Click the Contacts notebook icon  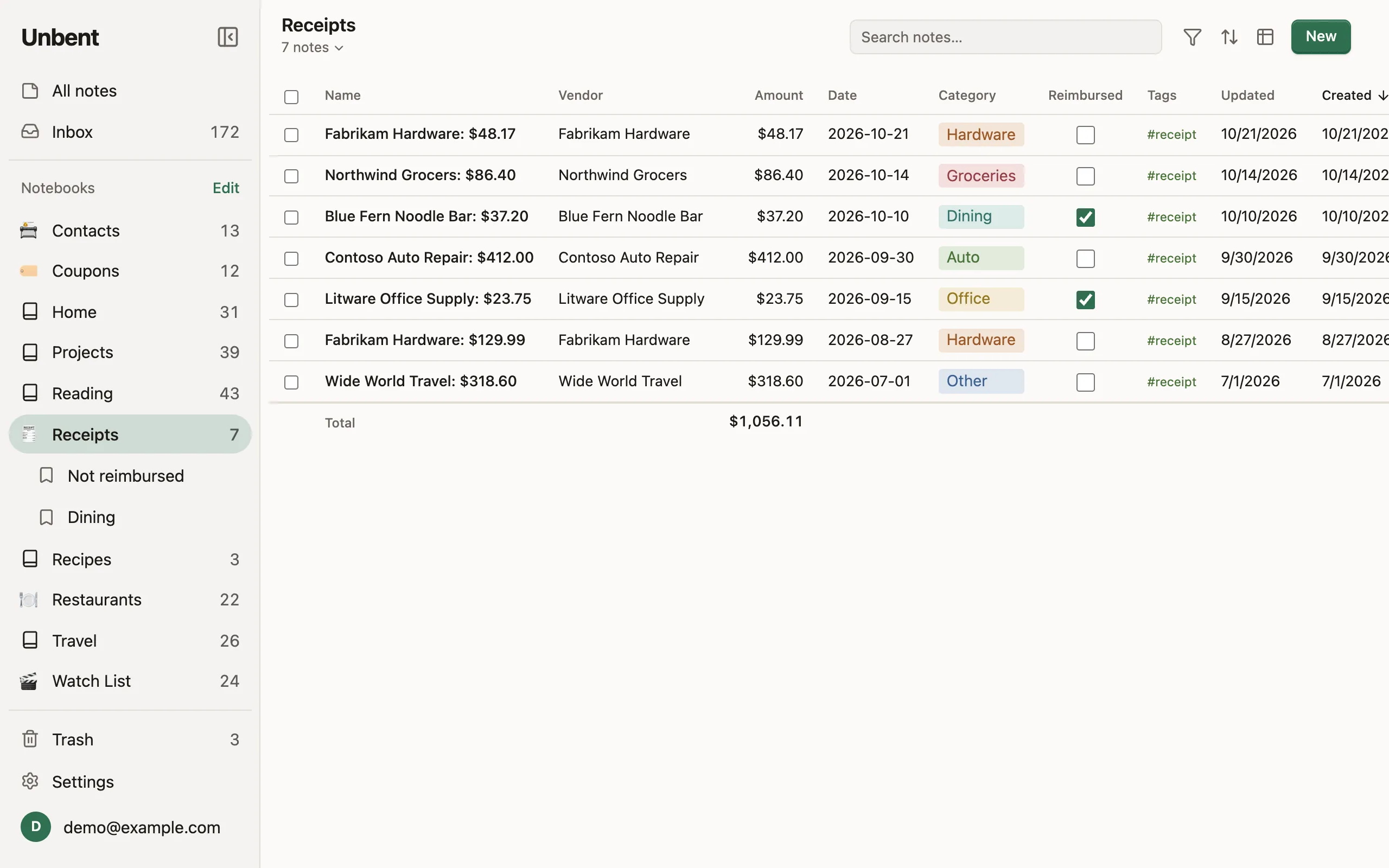coord(29,230)
